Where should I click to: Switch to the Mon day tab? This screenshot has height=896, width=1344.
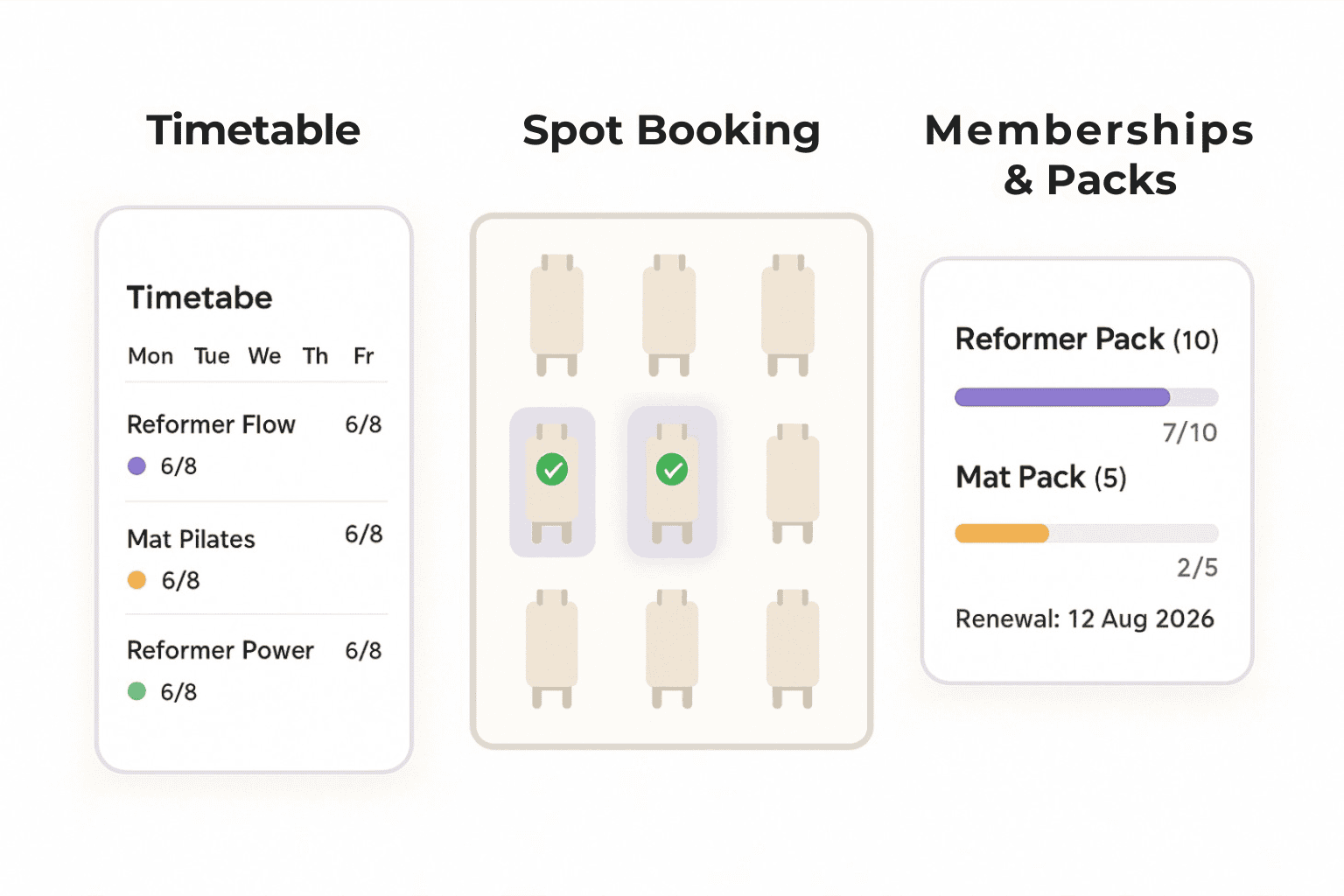coord(150,356)
